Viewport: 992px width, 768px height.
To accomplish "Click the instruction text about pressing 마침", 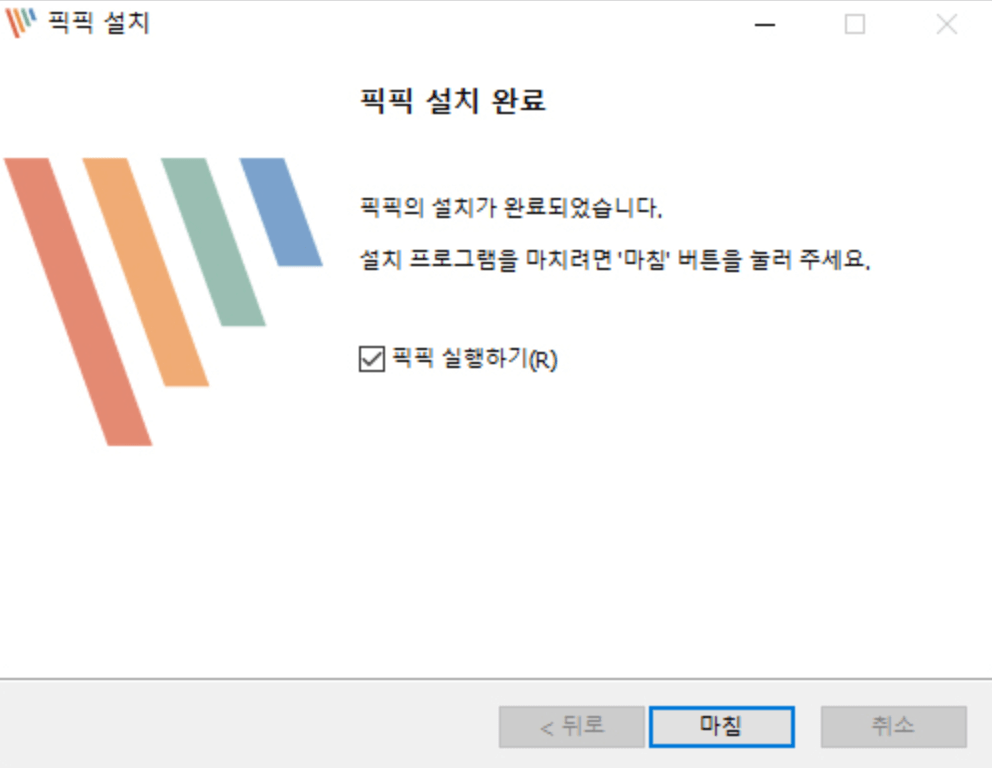I will point(614,259).
